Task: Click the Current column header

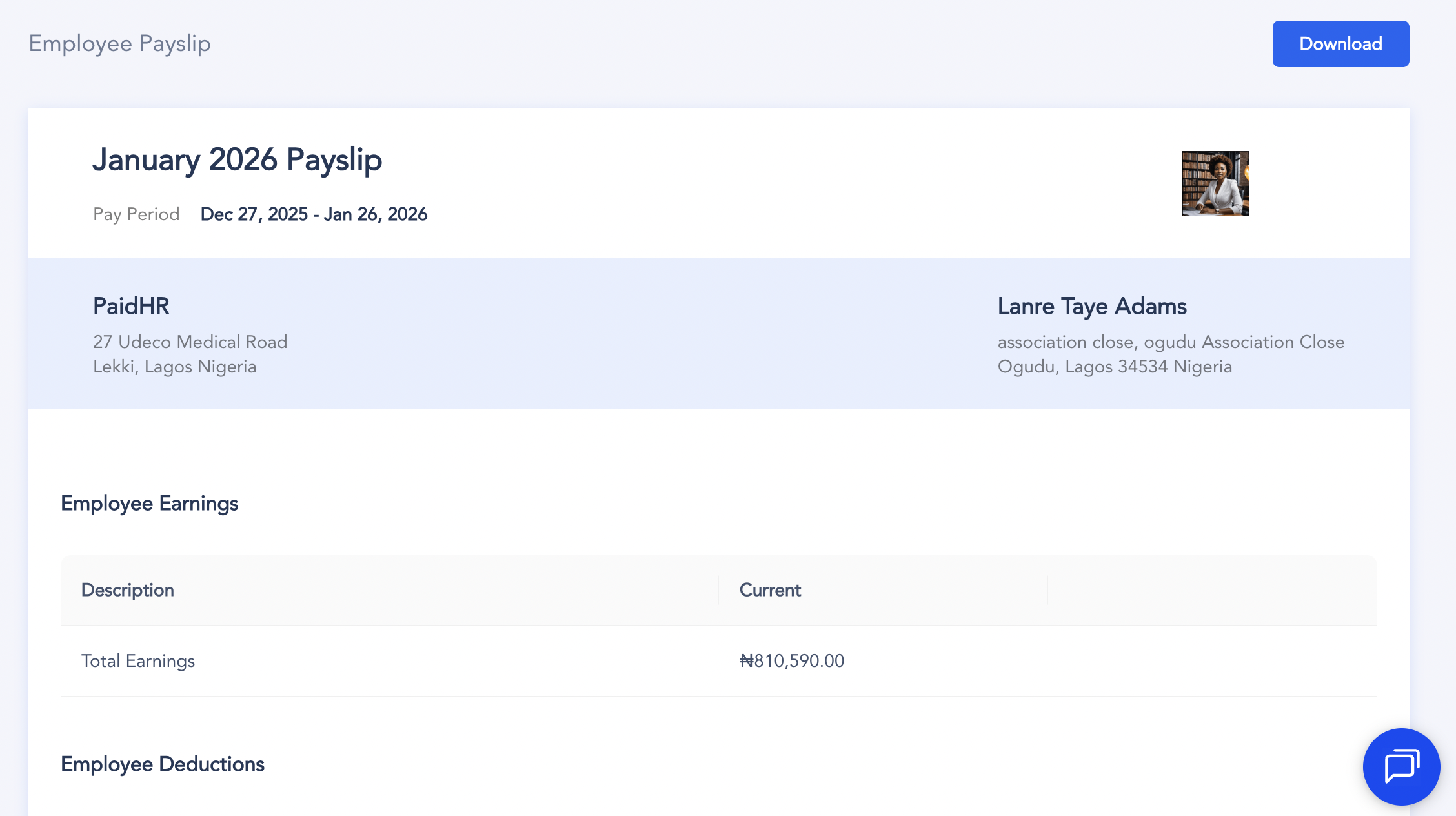Action: [770, 590]
